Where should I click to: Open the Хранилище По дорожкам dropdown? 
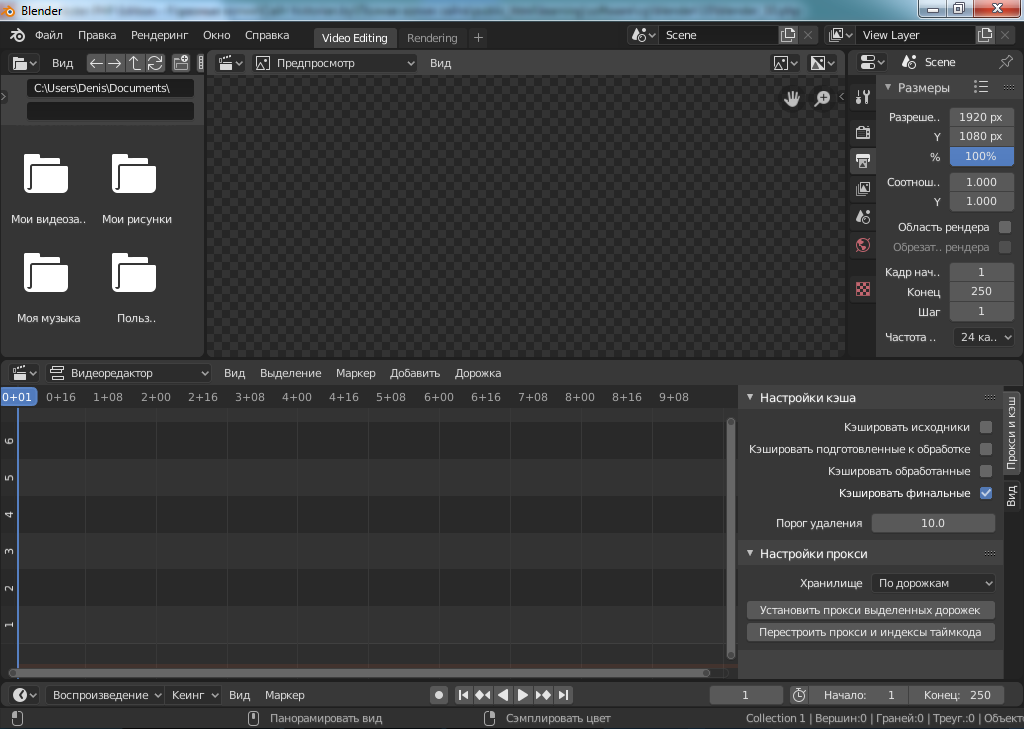[x=934, y=583]
